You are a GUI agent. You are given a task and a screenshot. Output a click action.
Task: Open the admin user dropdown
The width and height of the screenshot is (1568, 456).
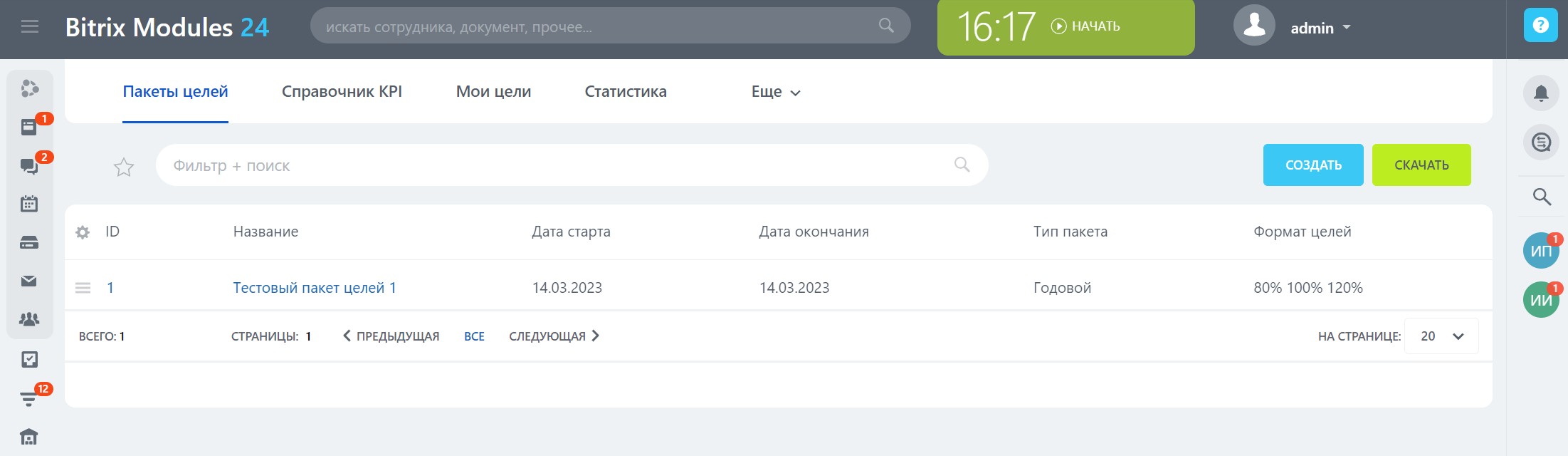coord(1320,28)
